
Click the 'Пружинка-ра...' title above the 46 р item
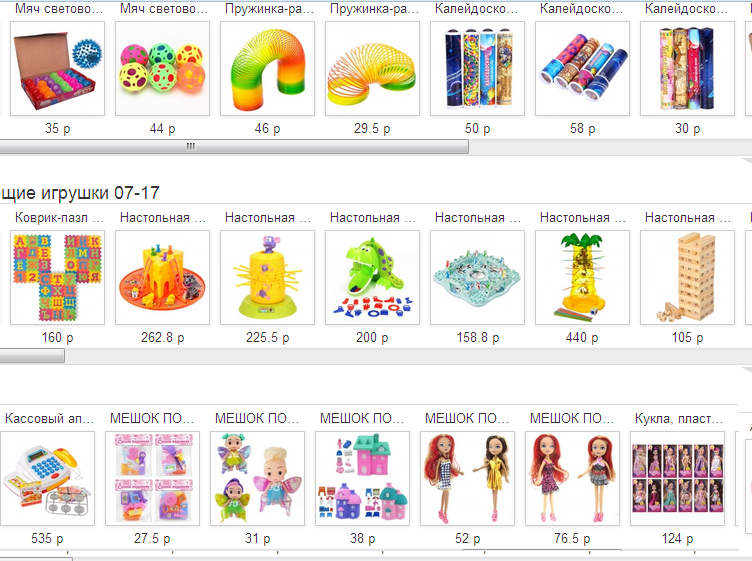pyautogui.click(x=270, y=9)
